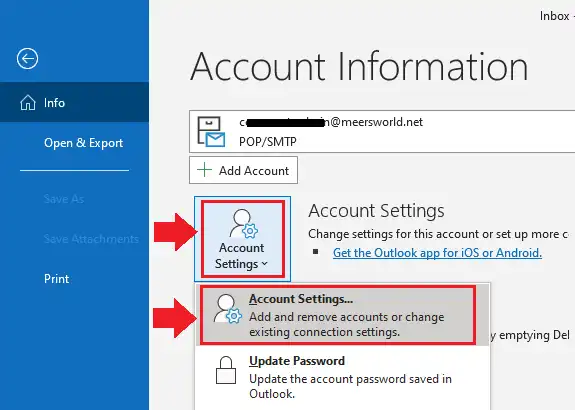Select Save As in the sidebar
This screenshot has width=575, height=410.
[64, 199]
